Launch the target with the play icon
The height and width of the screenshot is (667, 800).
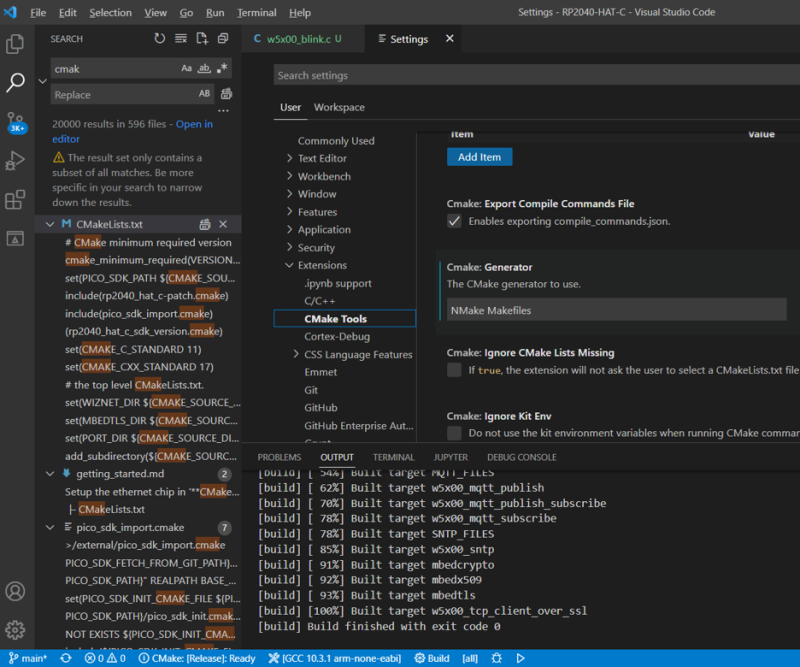click(520, 658)
